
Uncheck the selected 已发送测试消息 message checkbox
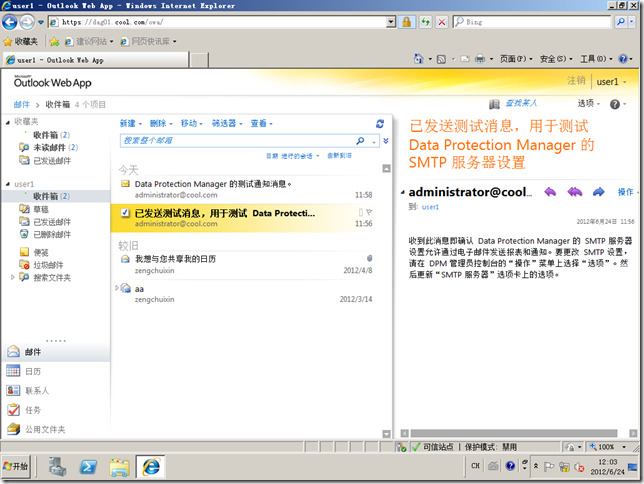pyautogui.click(x=125, y=213)
